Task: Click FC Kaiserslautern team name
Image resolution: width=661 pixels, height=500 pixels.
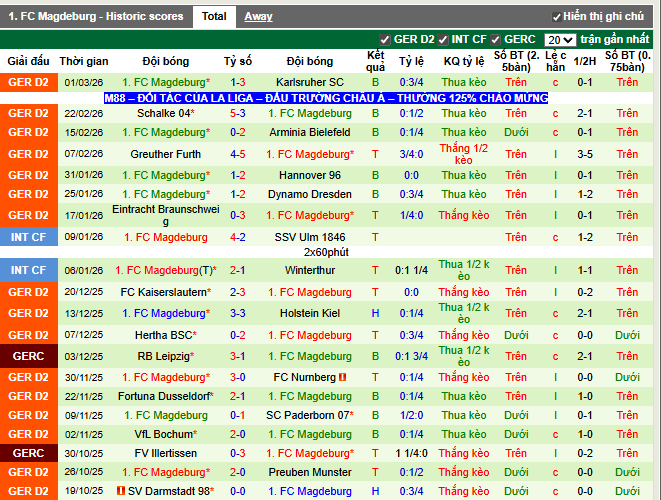Action: [x=166, y=292]
